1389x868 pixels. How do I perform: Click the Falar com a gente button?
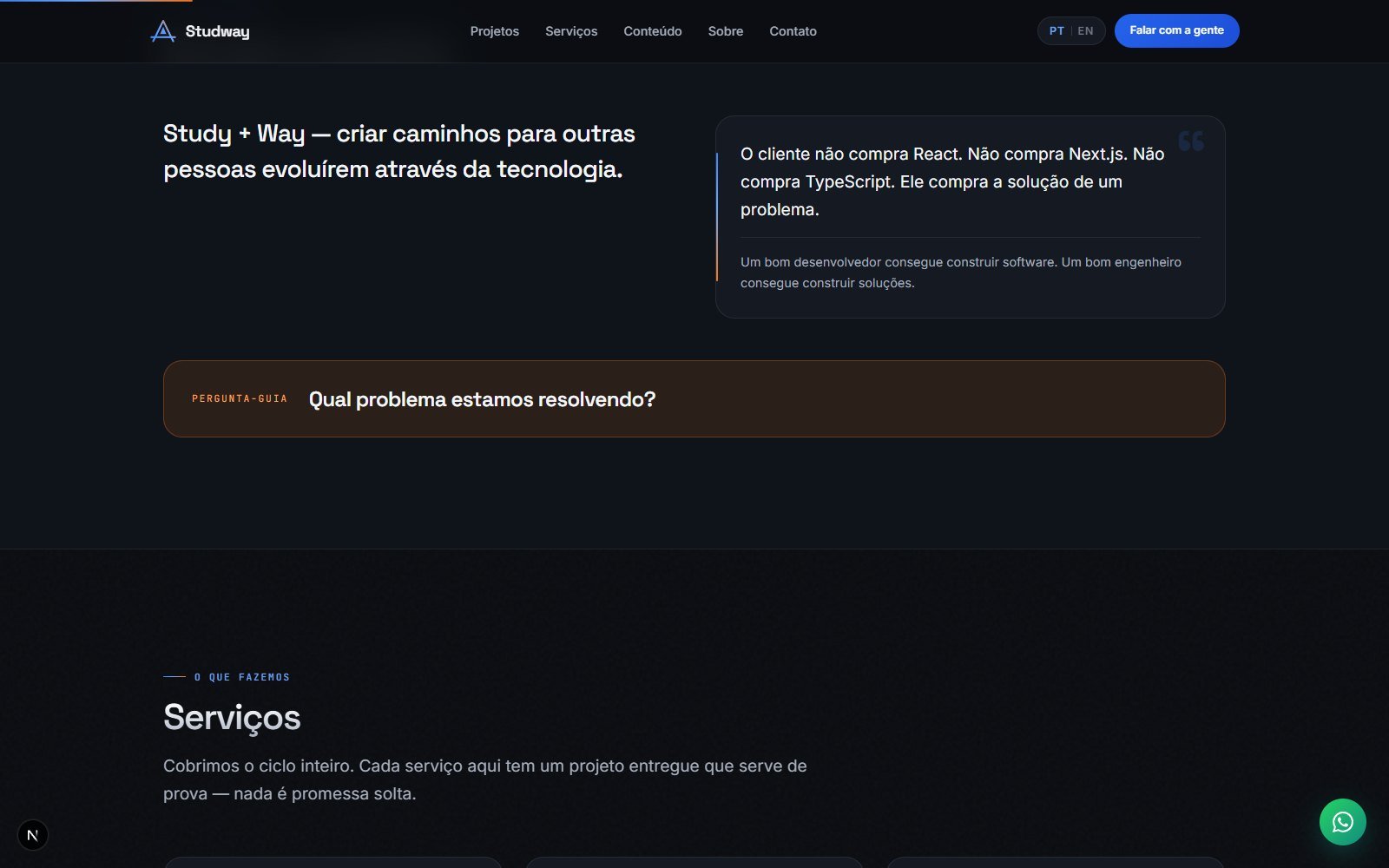click(1176, 30)
